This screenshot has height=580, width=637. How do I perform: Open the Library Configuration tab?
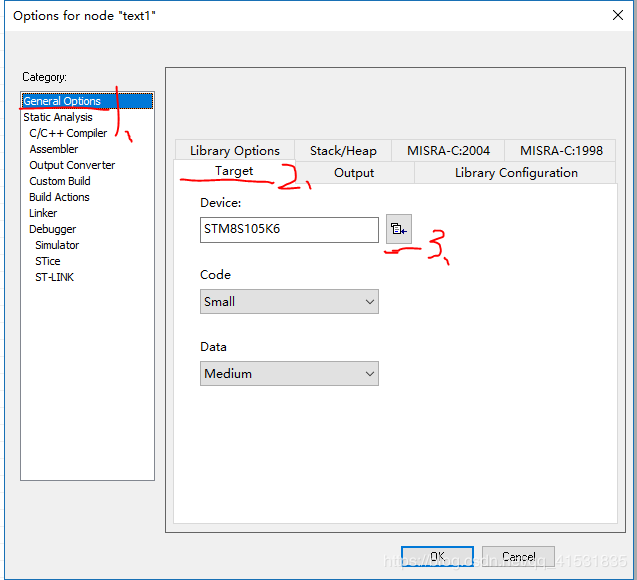pos(515,173)
